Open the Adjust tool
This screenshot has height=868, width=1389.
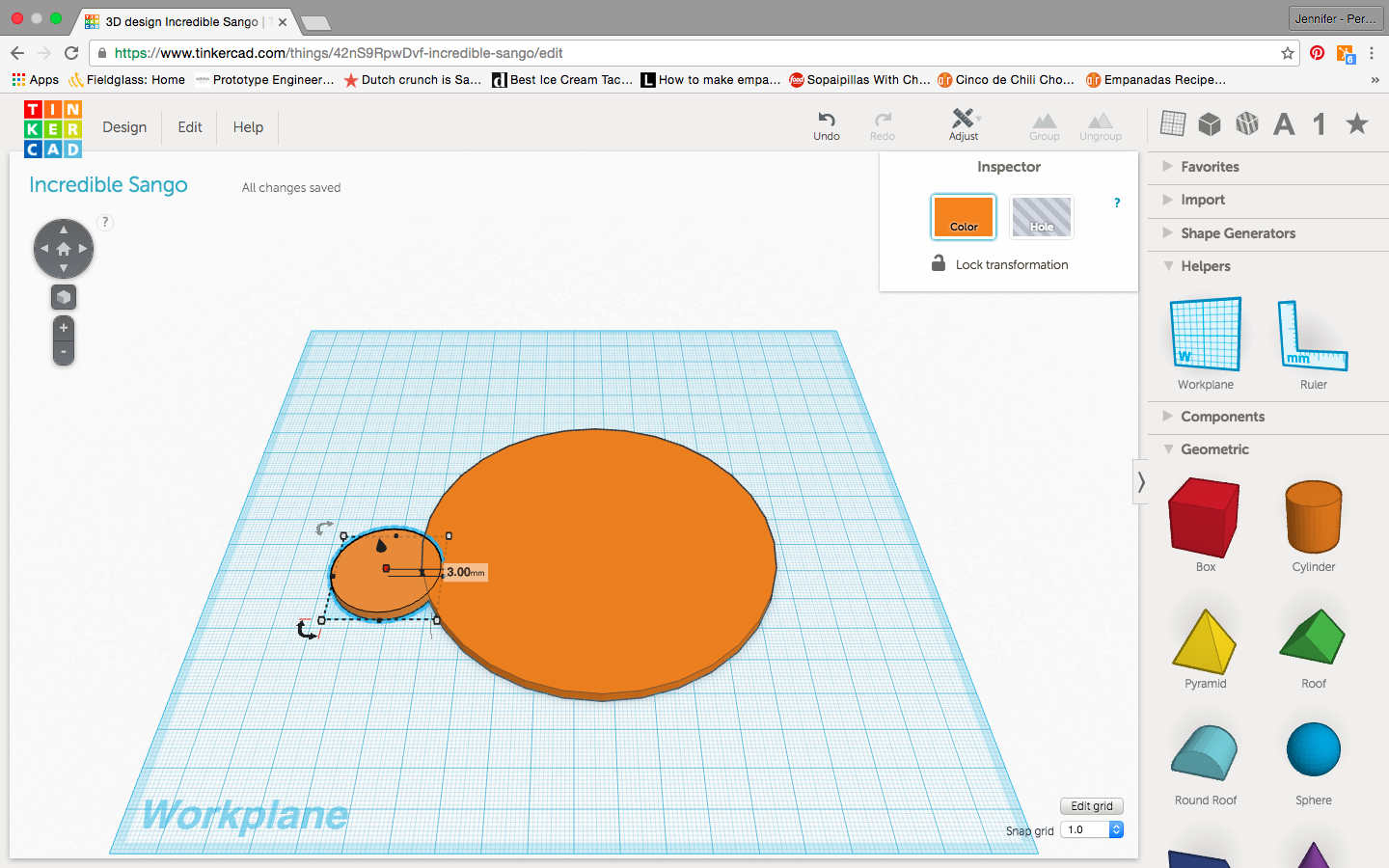click(x=964, y=125)
